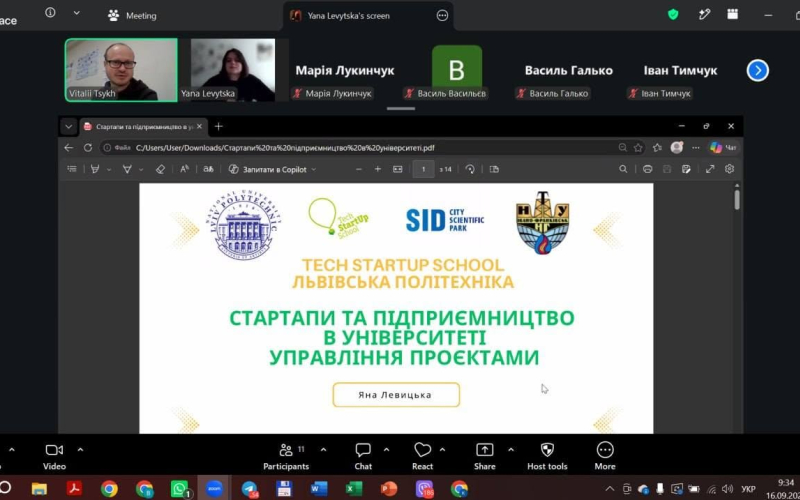Expand participants options caret
Image resolution: width=800 pixels, height=500 pixels.
323,450
